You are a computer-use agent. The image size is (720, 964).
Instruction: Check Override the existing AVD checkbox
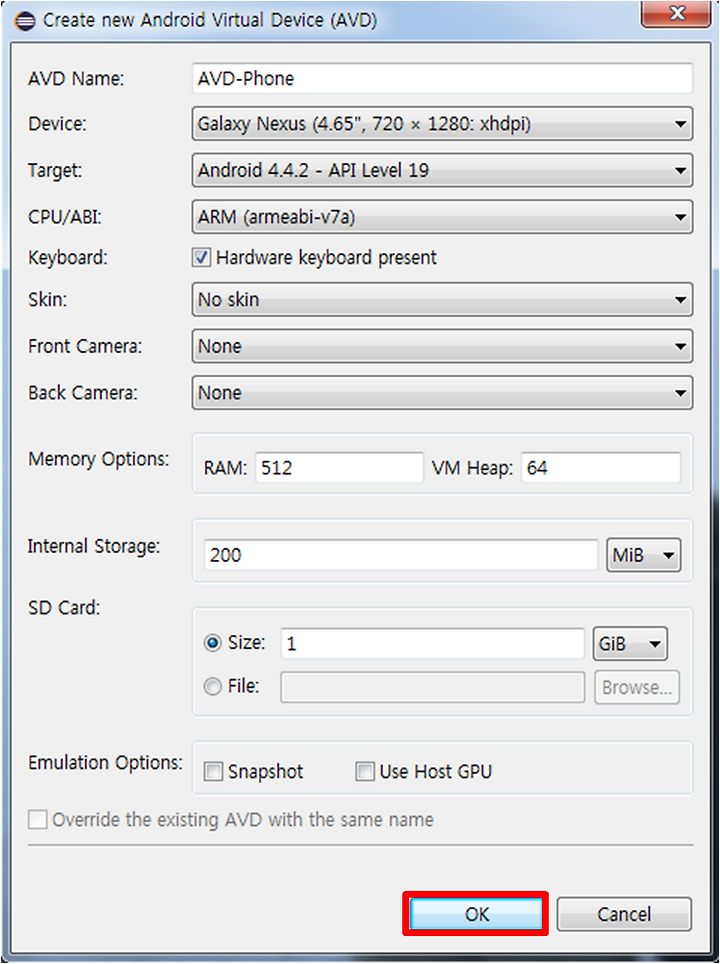[38, 820]
